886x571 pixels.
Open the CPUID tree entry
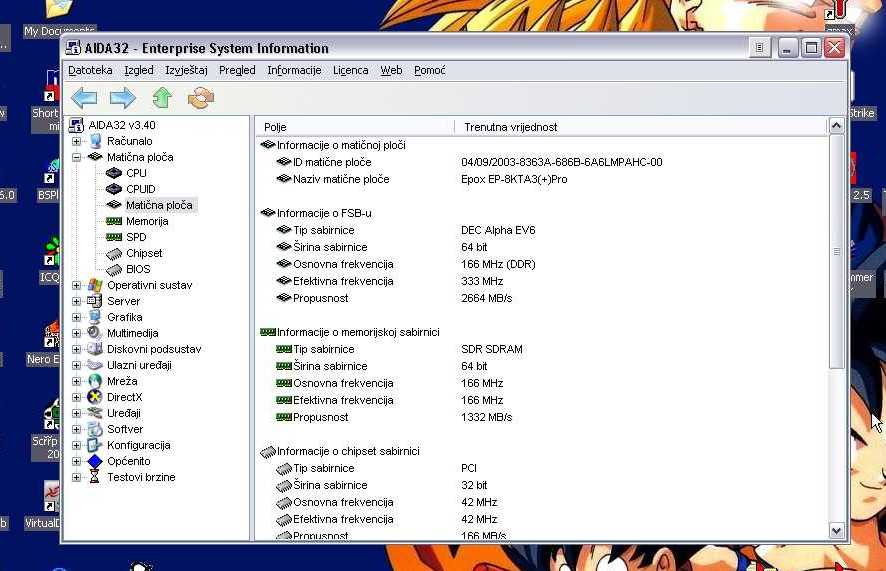(140, 189)
